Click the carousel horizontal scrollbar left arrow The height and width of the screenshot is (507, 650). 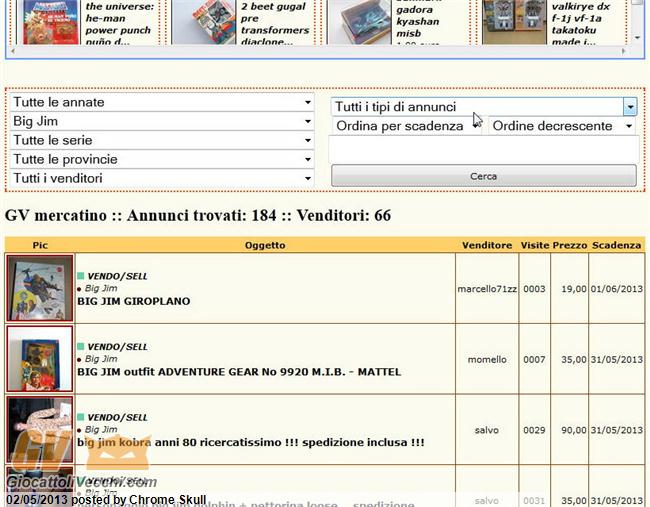point(13,51)
